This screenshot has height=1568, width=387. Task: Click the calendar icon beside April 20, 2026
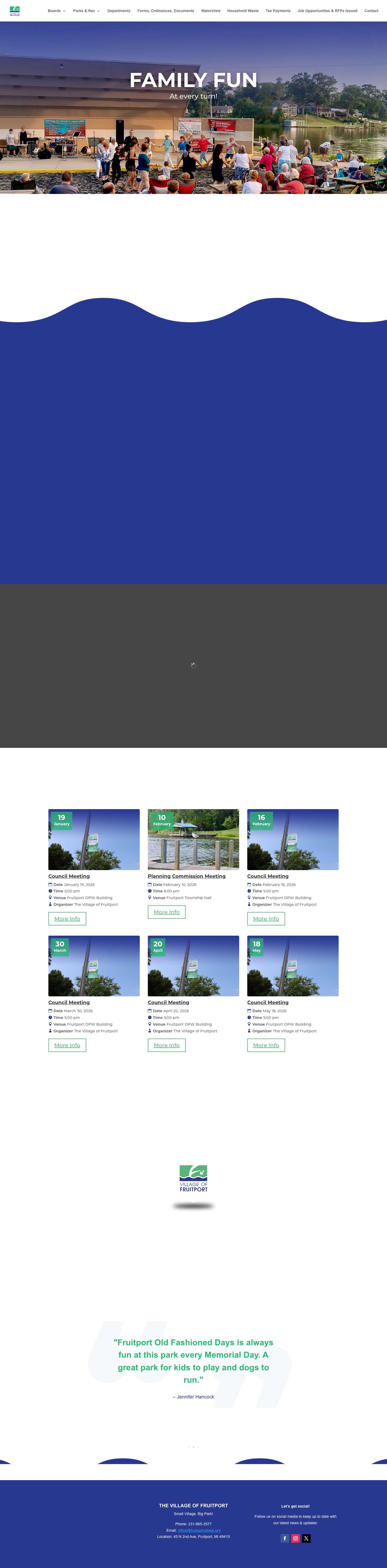[x=150, y=1011]
